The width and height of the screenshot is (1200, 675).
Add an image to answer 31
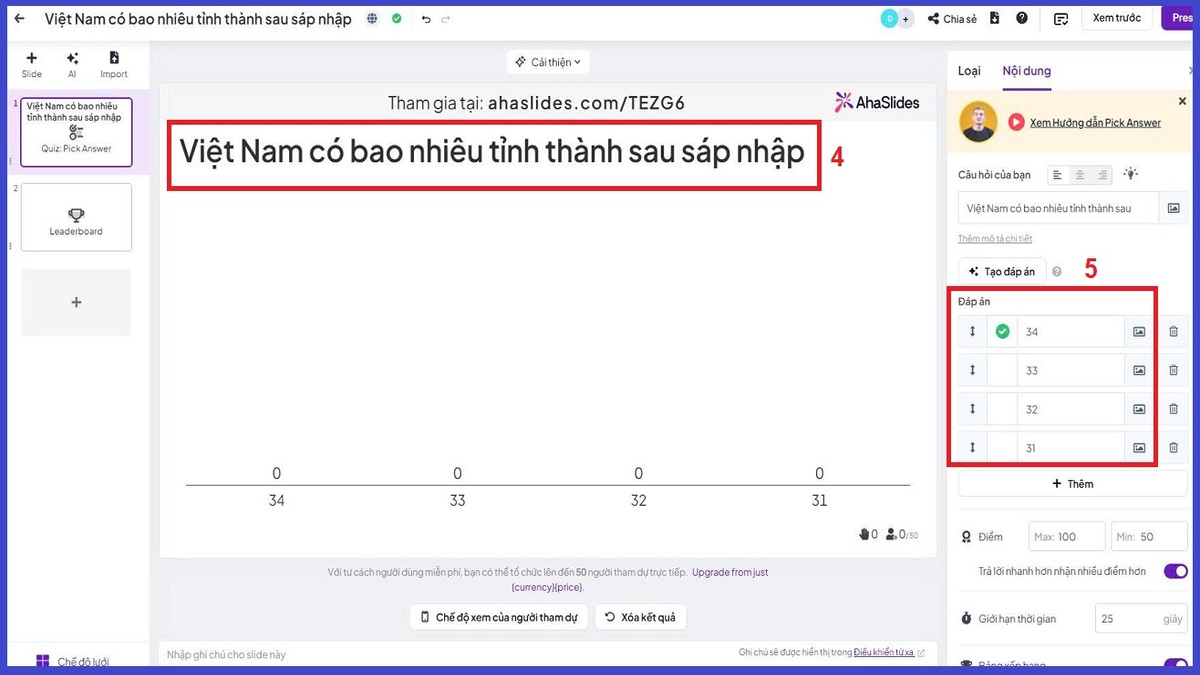point(1139,448)
